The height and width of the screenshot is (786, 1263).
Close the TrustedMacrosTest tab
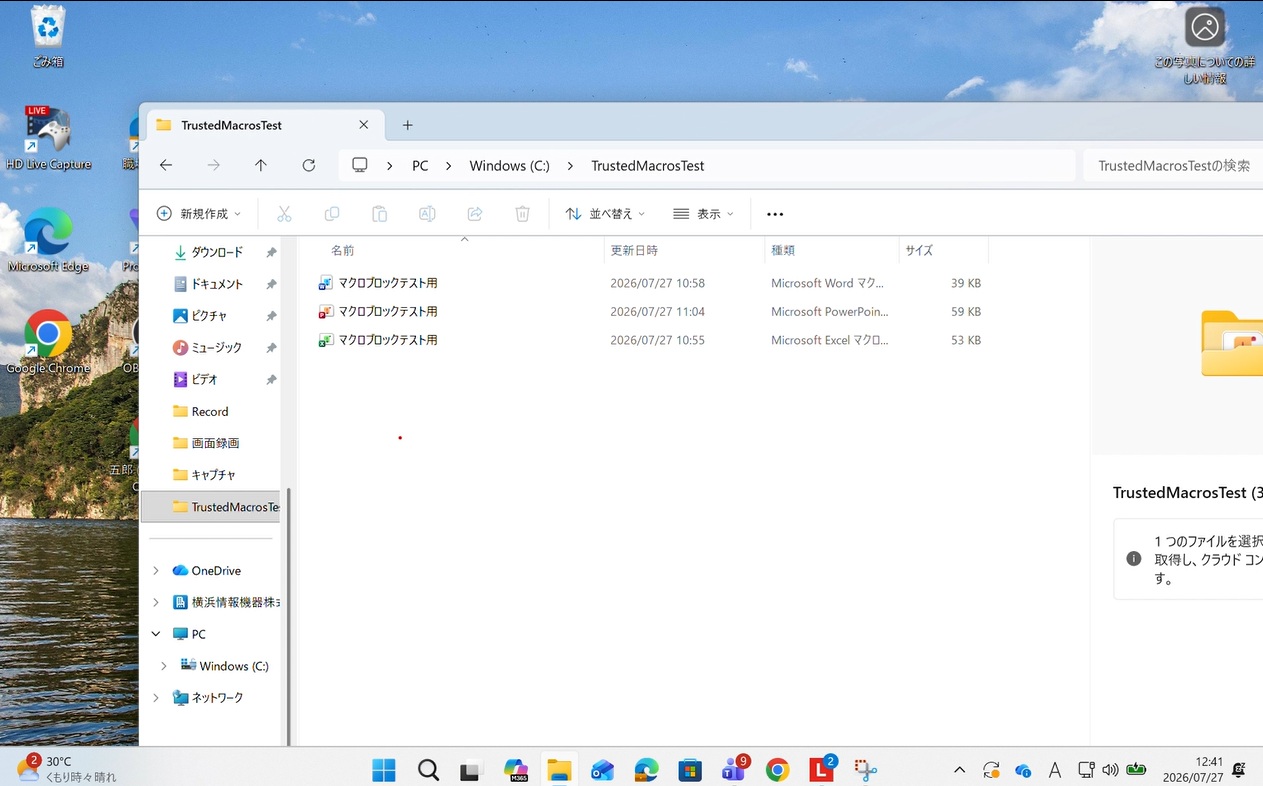point(364,125)
